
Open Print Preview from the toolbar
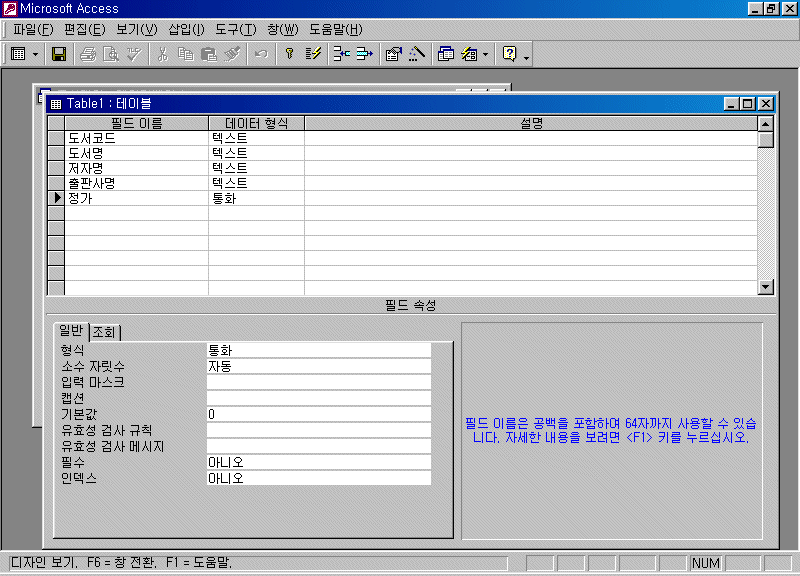[x=111, y=54]
